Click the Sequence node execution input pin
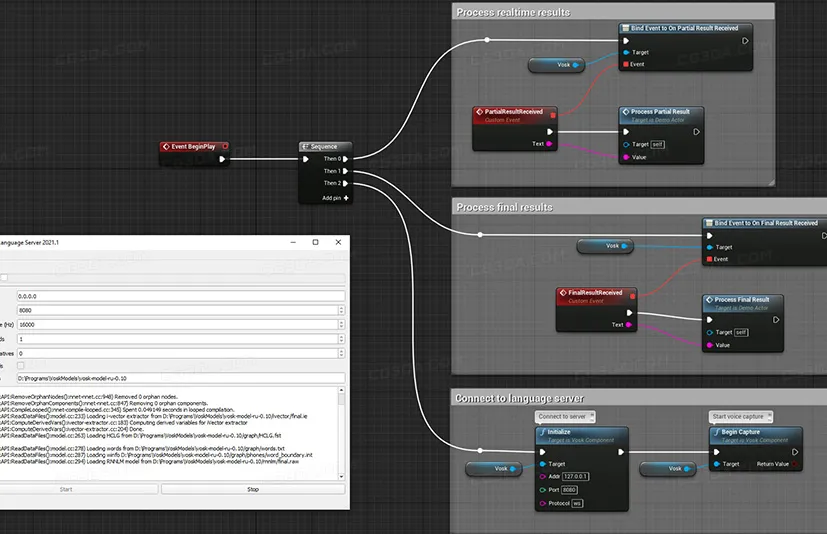 coord(305,159)
